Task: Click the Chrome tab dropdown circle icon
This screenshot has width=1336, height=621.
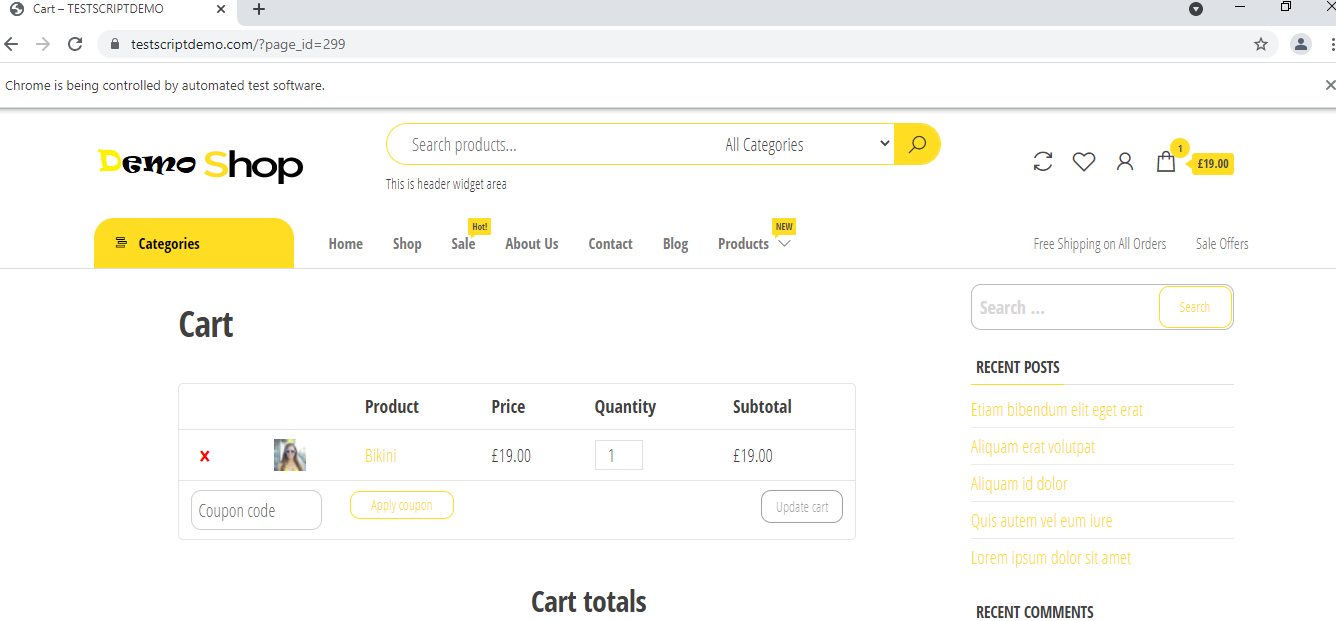Action: 1196,9
